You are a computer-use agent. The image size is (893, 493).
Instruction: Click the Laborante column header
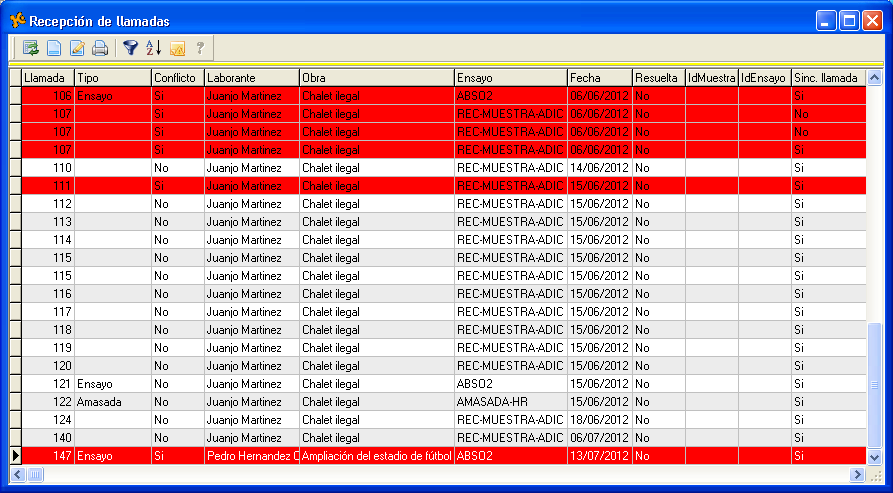(x=251, y=78)
